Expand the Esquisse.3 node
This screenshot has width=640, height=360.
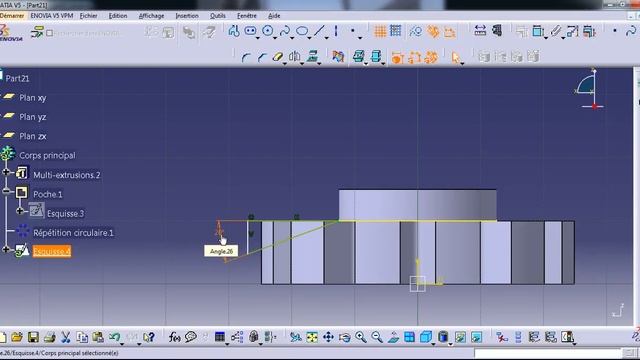point(20,211)
